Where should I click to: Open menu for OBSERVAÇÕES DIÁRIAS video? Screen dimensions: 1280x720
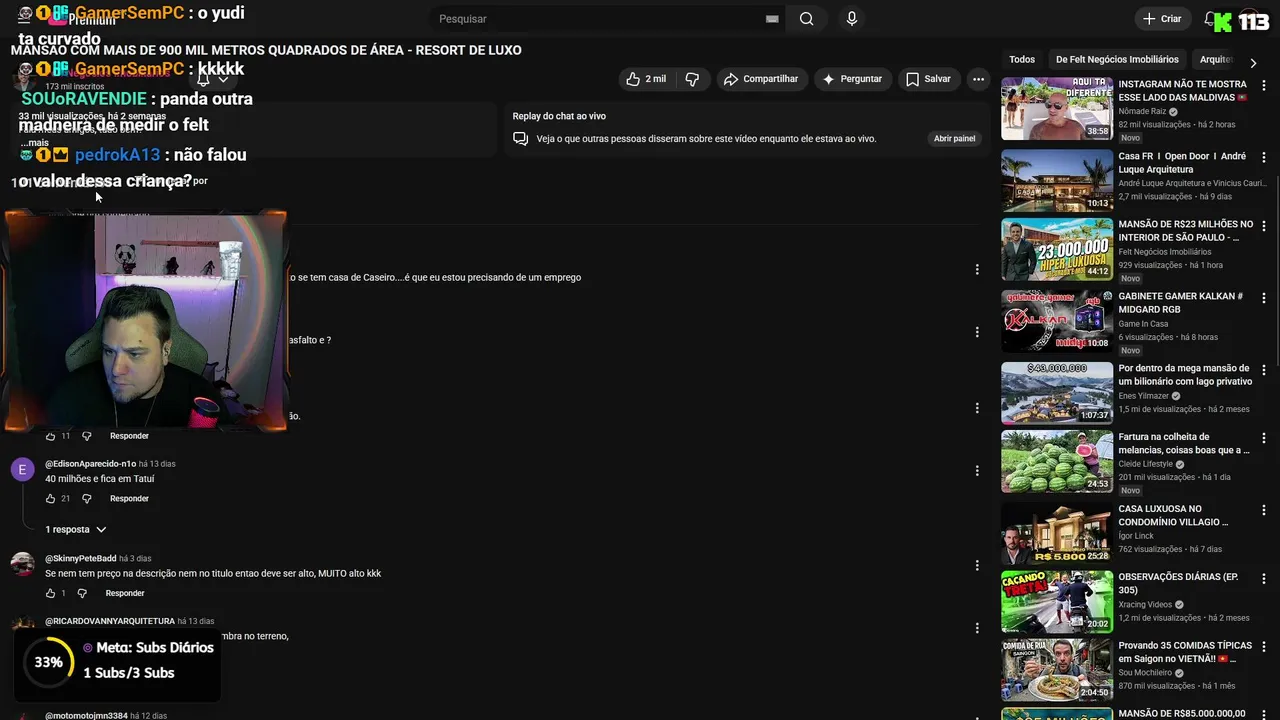(1264, 578)
